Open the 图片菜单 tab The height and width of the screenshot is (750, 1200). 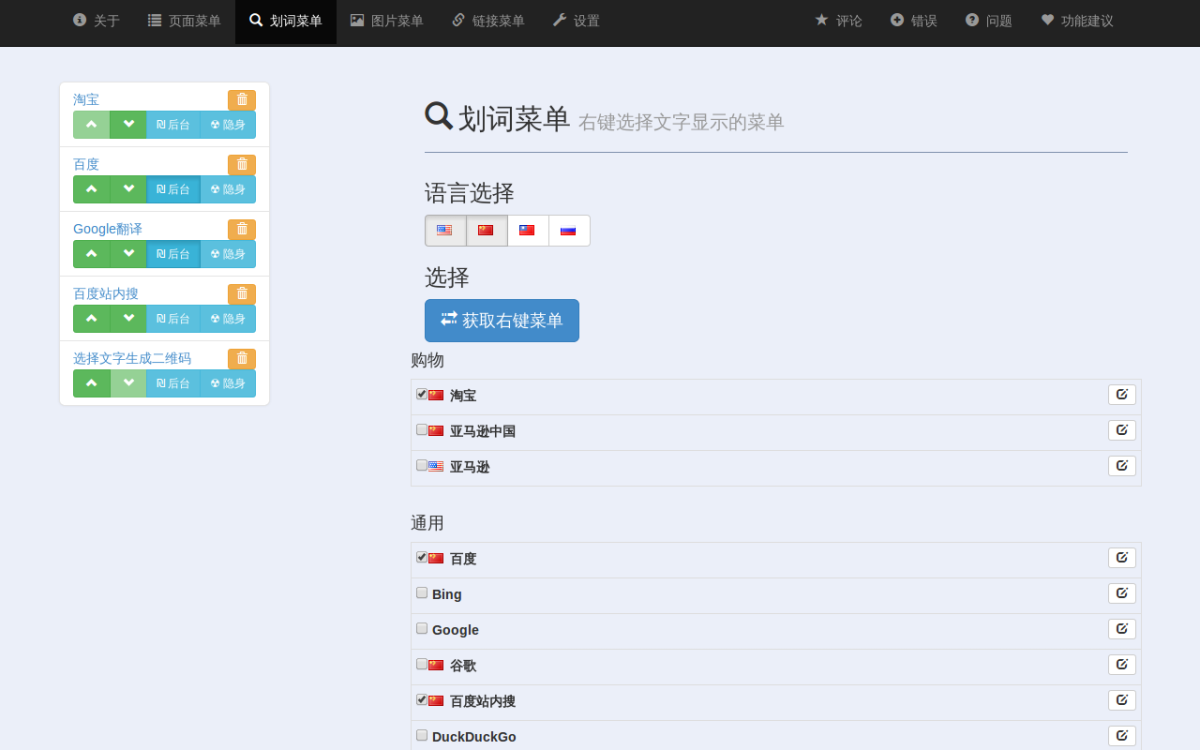pos(386,21)
